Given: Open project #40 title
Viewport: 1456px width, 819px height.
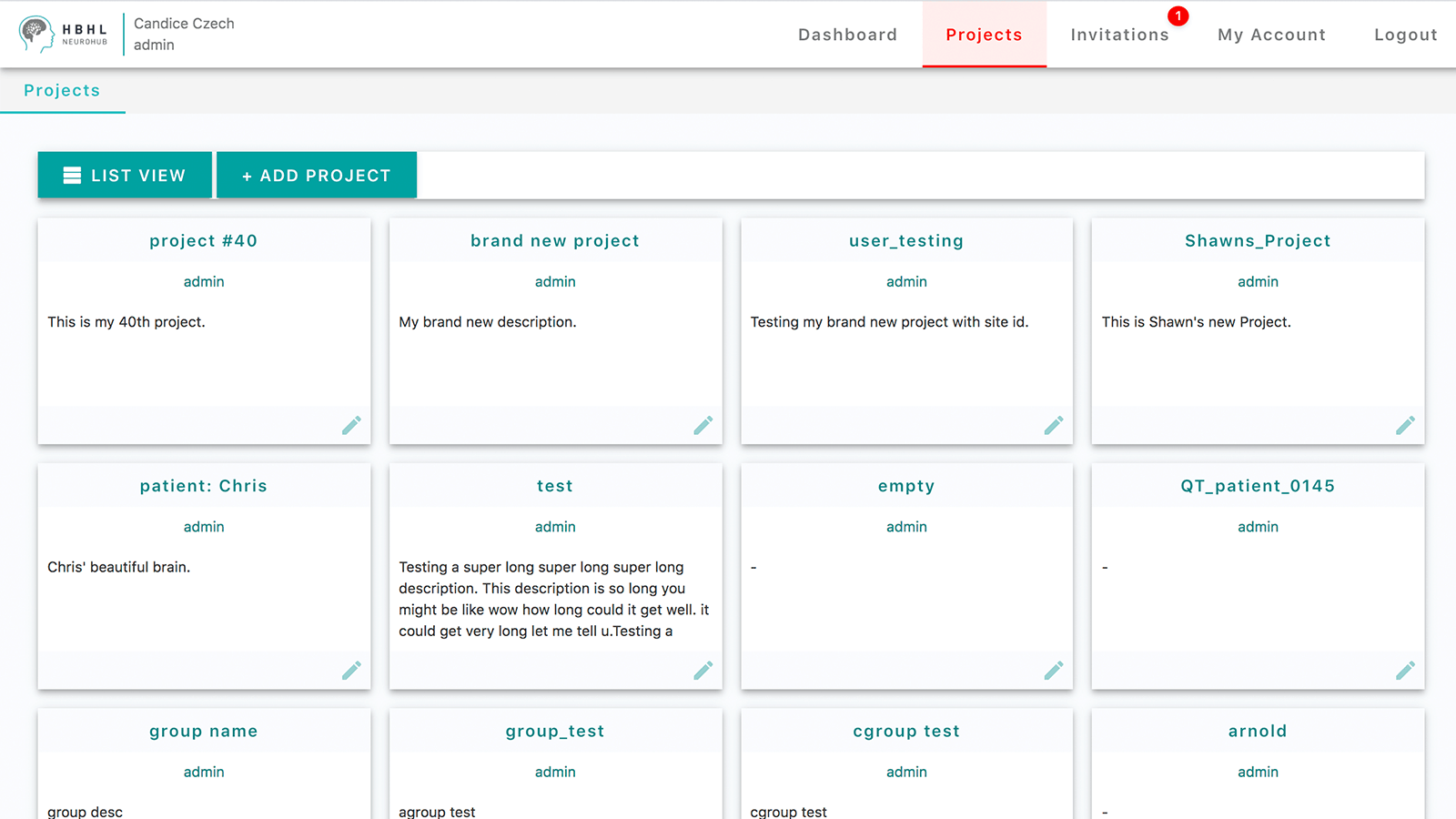Looking at the screenshot, I should [x=204, y=240].
